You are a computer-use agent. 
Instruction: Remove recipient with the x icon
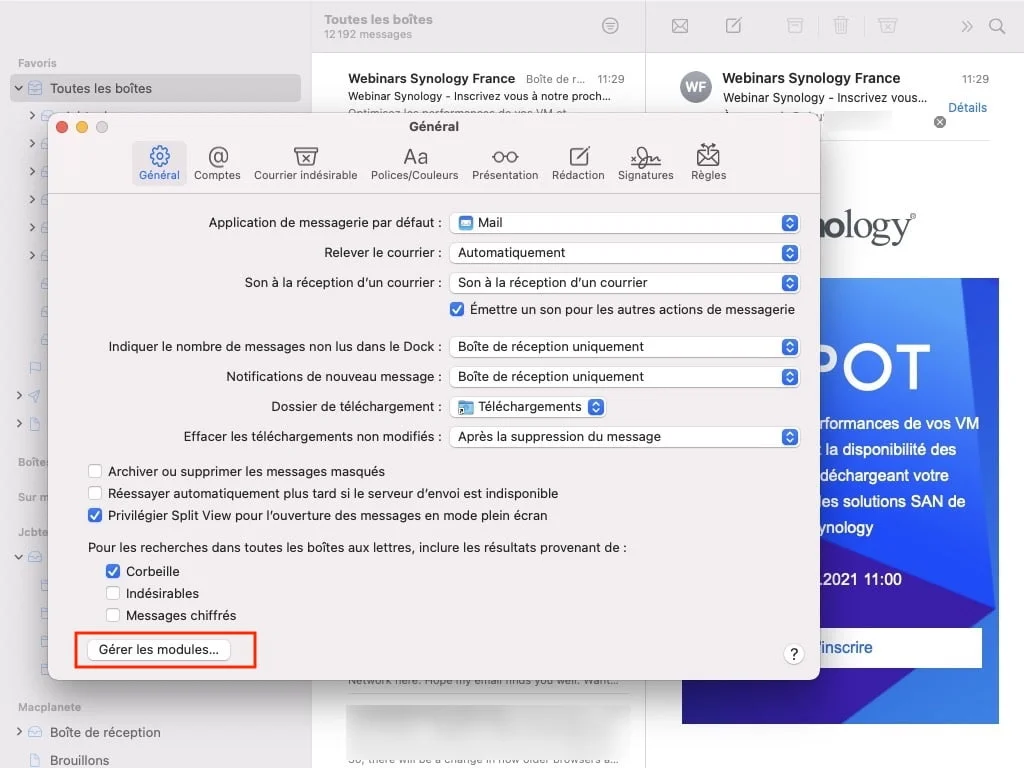coord(940,122)
